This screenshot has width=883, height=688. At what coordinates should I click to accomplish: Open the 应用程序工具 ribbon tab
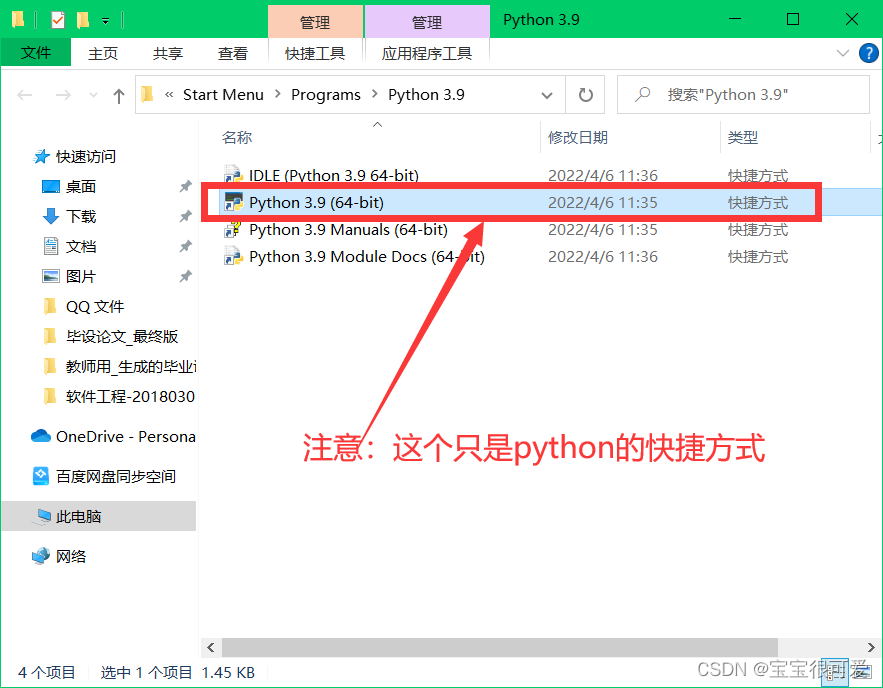[x=427, y=53]
